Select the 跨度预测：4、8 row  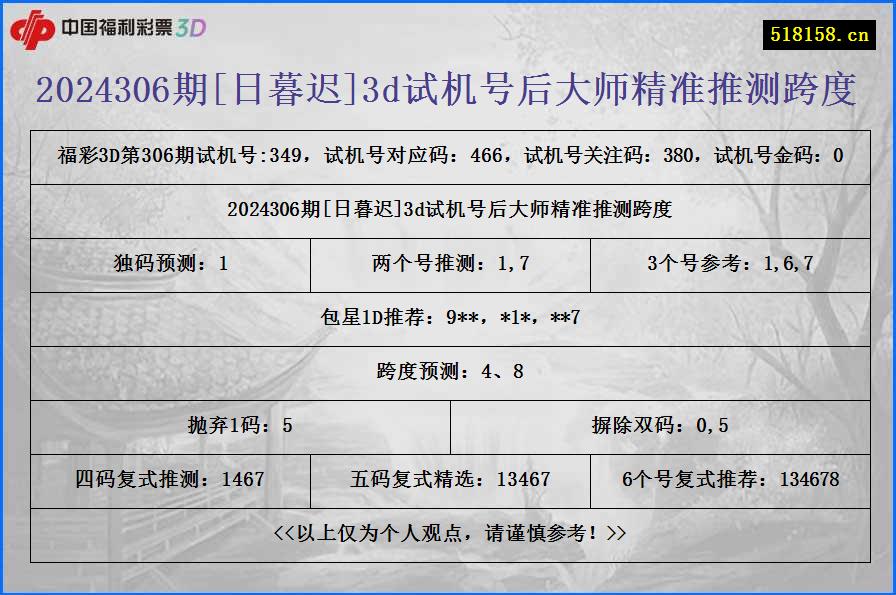[448, 373]
